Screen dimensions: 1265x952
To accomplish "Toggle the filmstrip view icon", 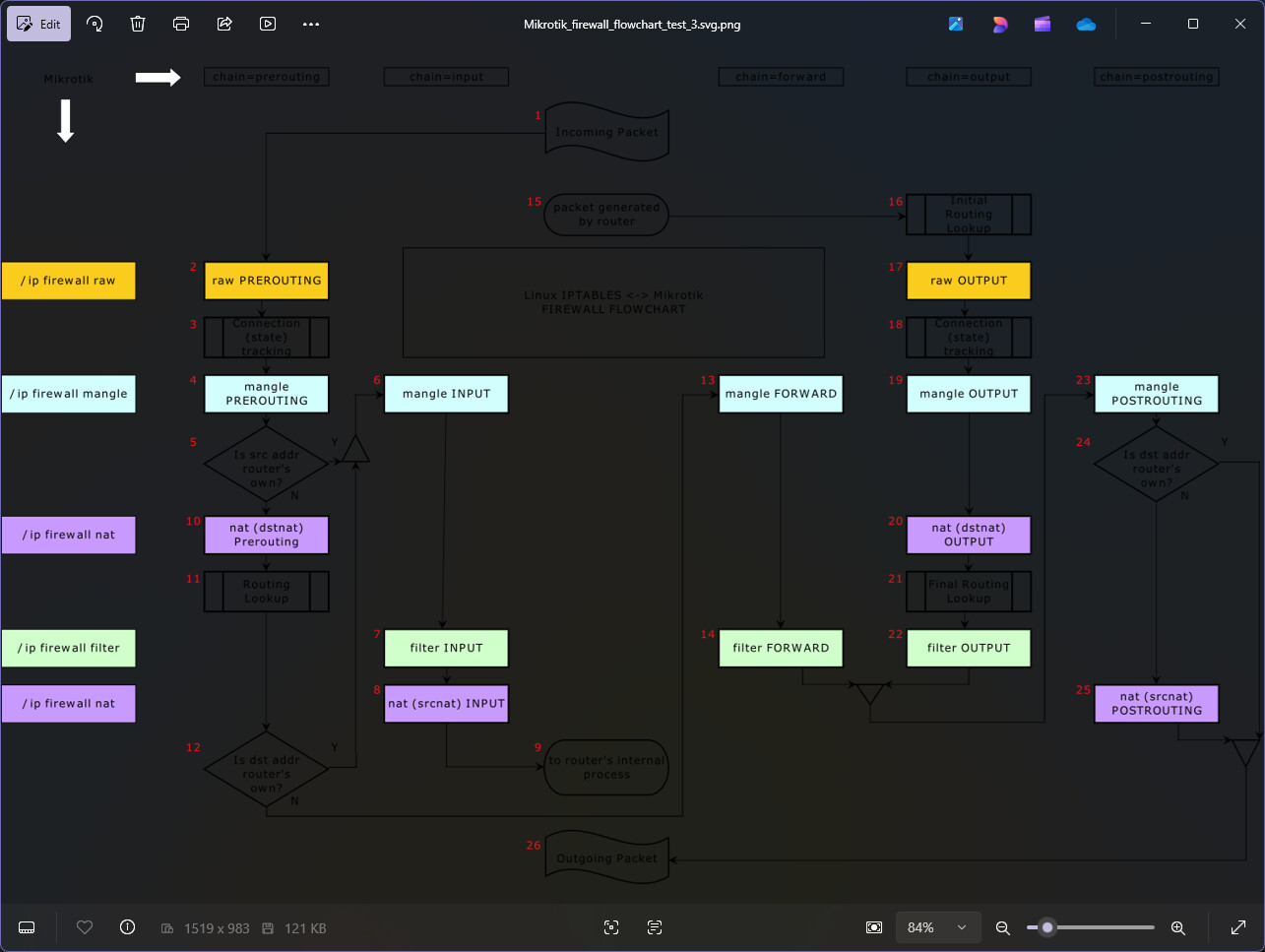I will click(x=28, y=927).
